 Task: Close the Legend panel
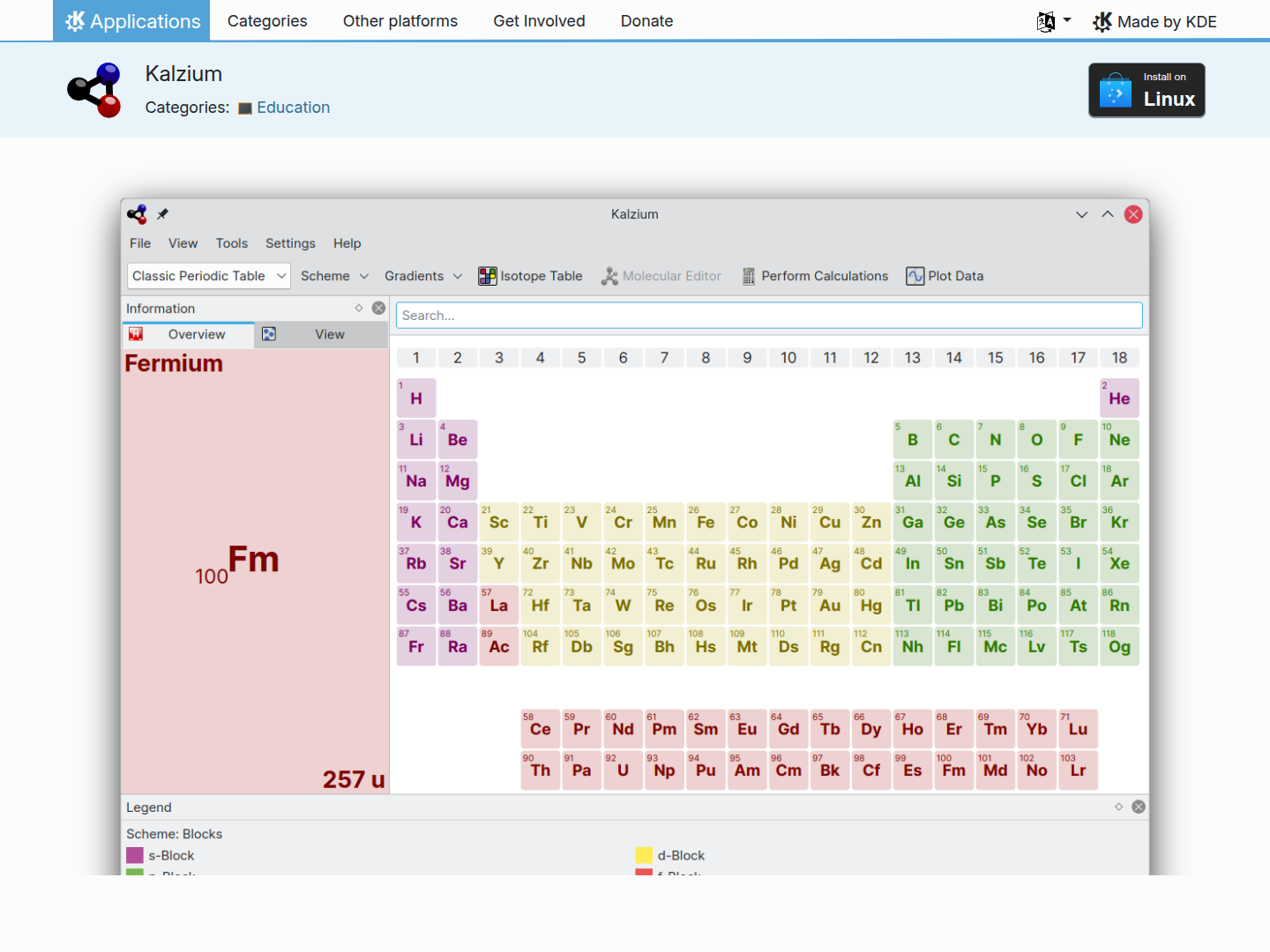[x=1139, y=807]
